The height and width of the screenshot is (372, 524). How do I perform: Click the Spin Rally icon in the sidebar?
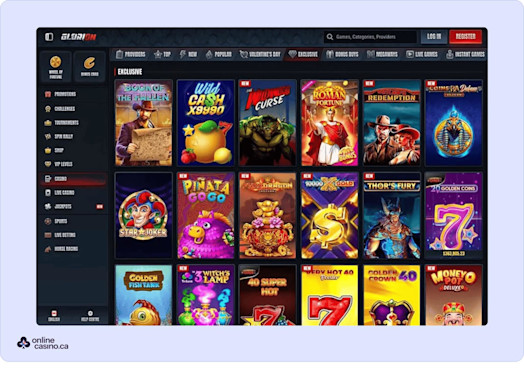(48, 136)
